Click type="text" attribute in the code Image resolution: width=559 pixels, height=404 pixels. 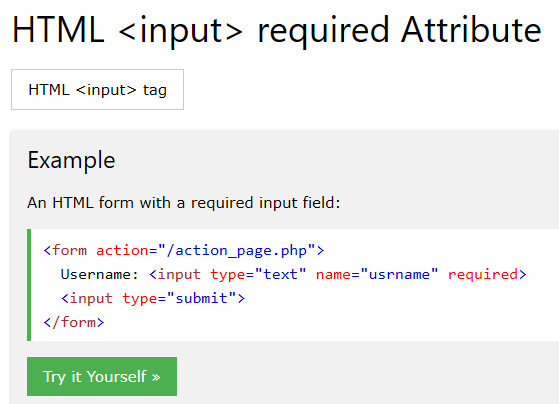click(258, 275)
